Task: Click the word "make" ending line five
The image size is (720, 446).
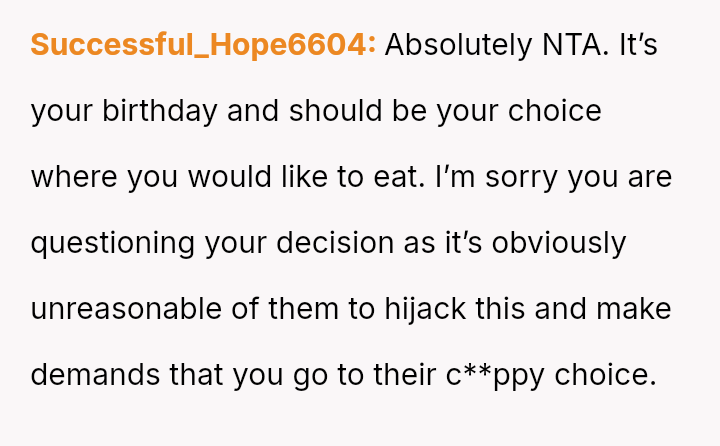Action: pyautogui.click(x=633, y=309)
